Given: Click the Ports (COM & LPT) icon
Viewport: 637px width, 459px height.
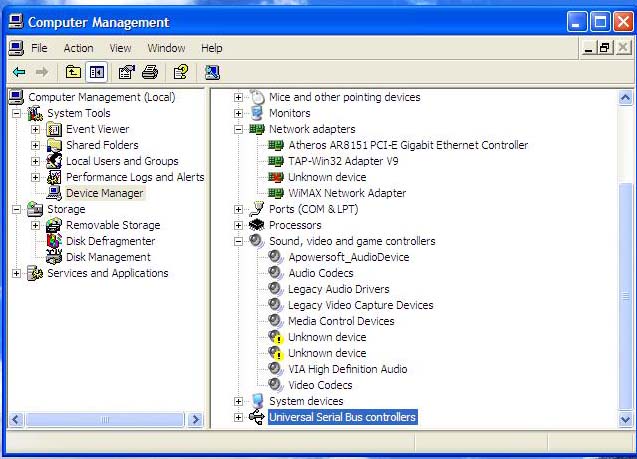Looking at the screenshot, I should coord(257,209).
